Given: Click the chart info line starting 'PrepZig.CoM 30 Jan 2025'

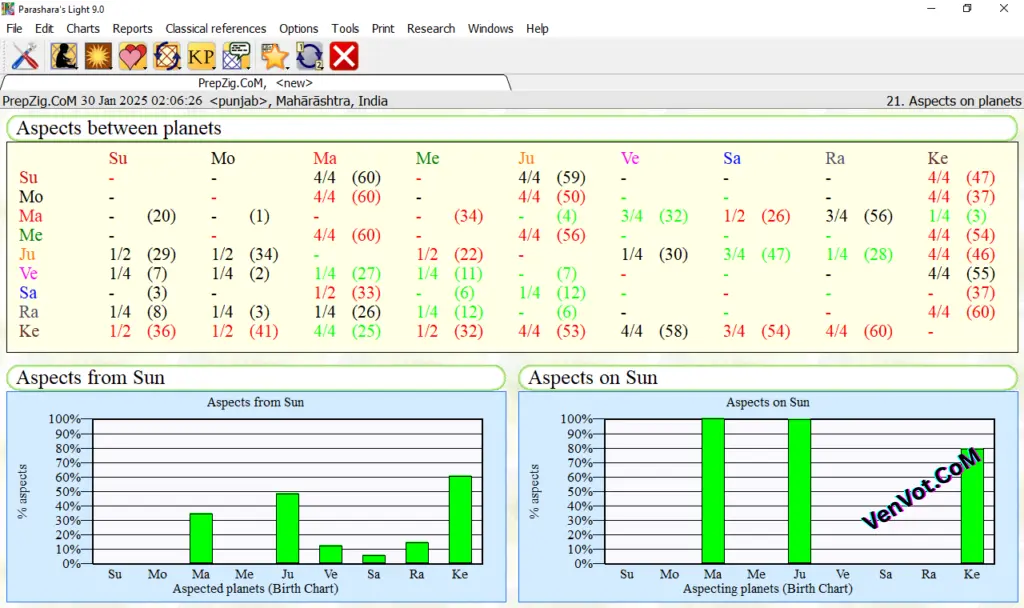Looking at the screenshot, I should pyautogui.click(x=195, y=101).
